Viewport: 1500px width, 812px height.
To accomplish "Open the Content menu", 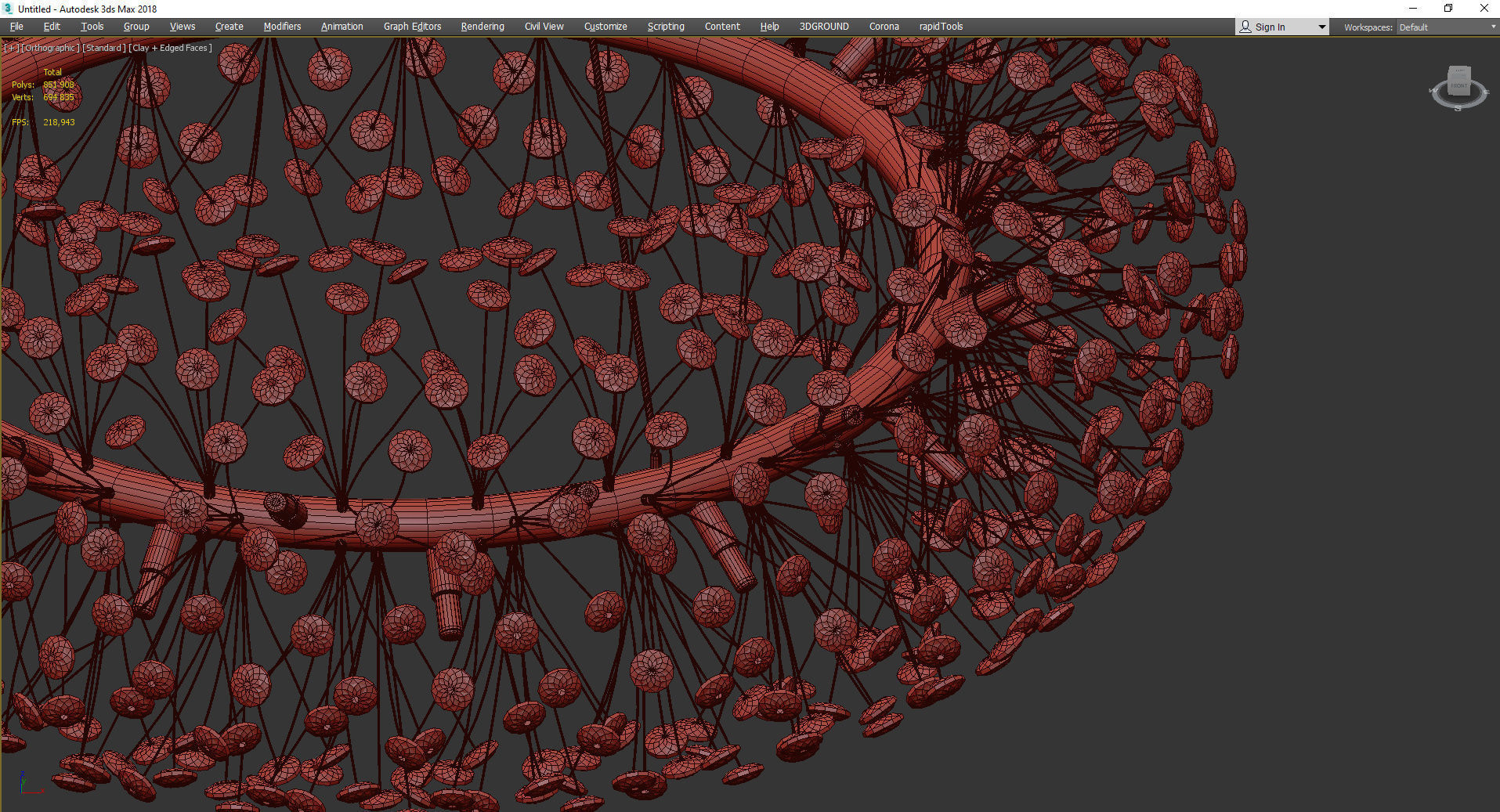I will 722,27.
